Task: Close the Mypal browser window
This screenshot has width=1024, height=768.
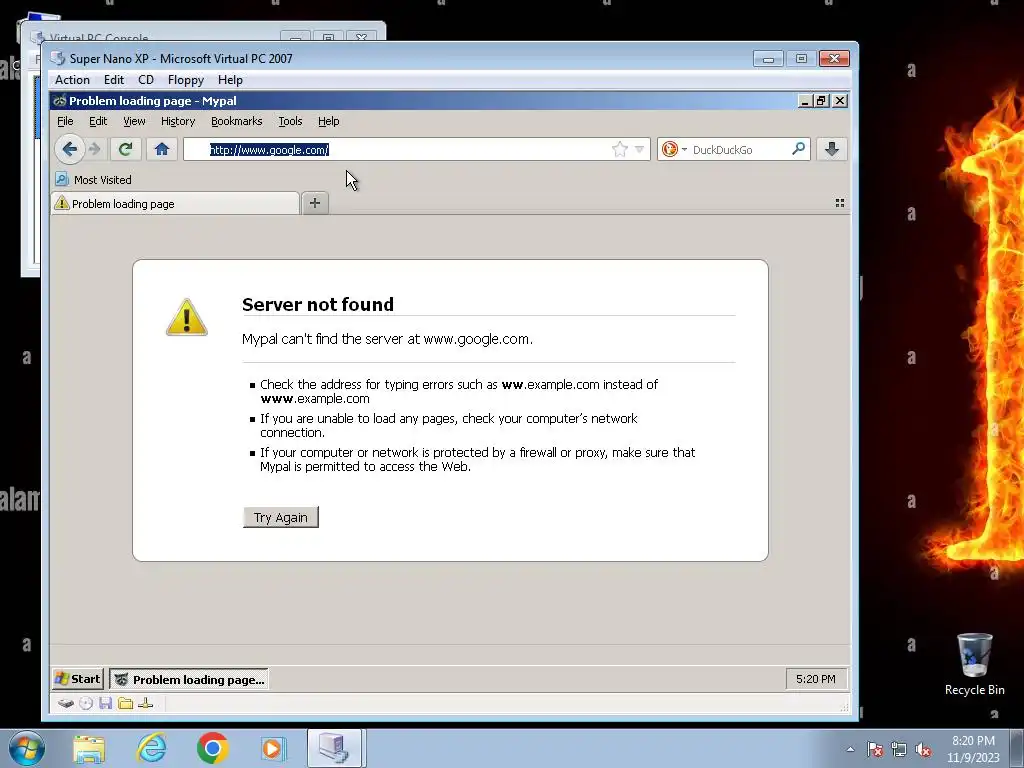Action: pyautogui.click(x=840, y=101)
